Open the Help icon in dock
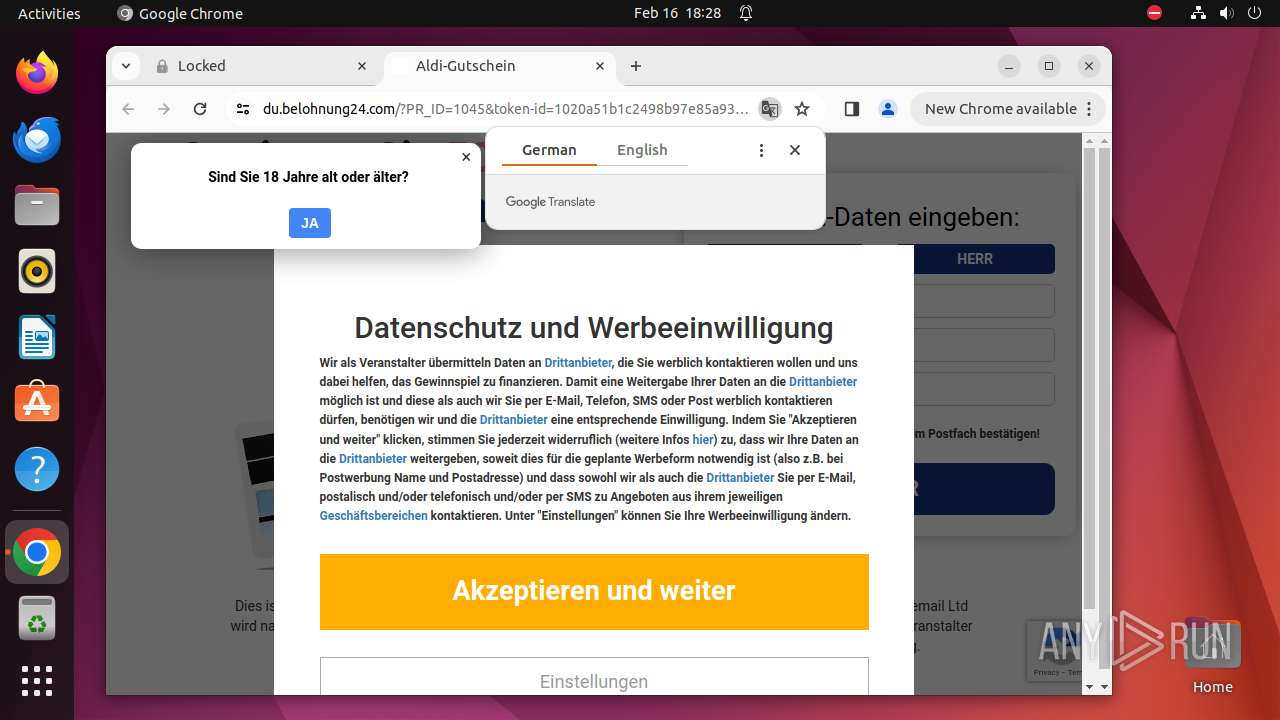This screenshot has width=1280, height=720. tap(37, 470)
